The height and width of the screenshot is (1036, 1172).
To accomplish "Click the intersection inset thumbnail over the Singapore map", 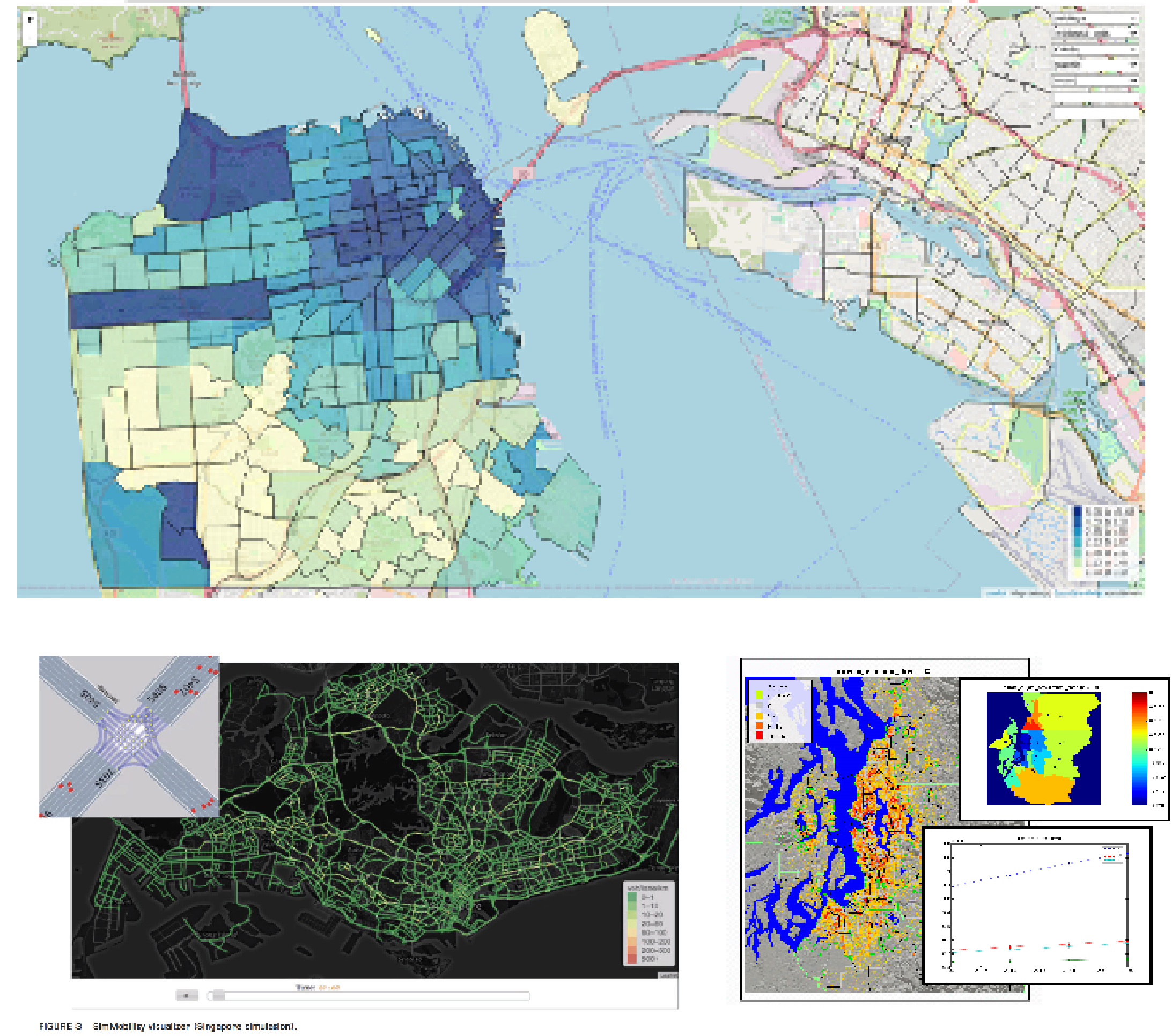I will click(129, 736).
